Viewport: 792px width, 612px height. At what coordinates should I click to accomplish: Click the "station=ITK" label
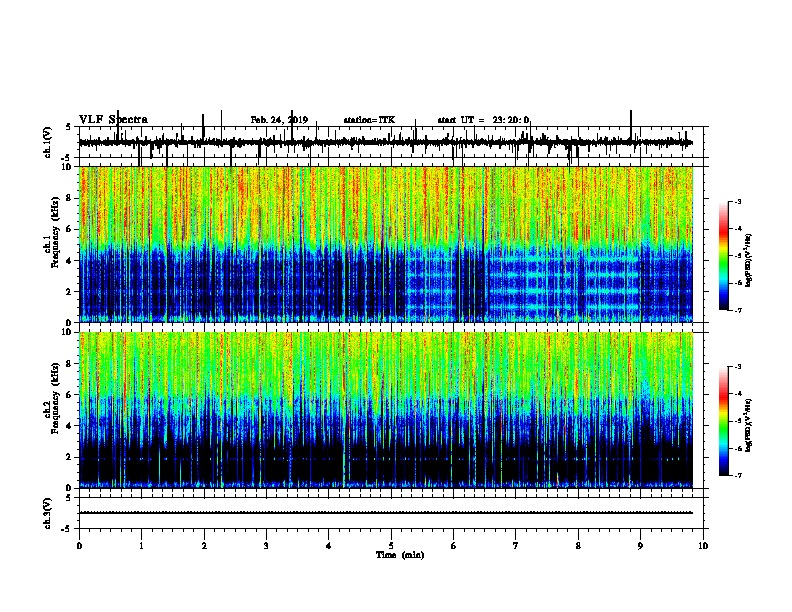(x=369, y=120)
